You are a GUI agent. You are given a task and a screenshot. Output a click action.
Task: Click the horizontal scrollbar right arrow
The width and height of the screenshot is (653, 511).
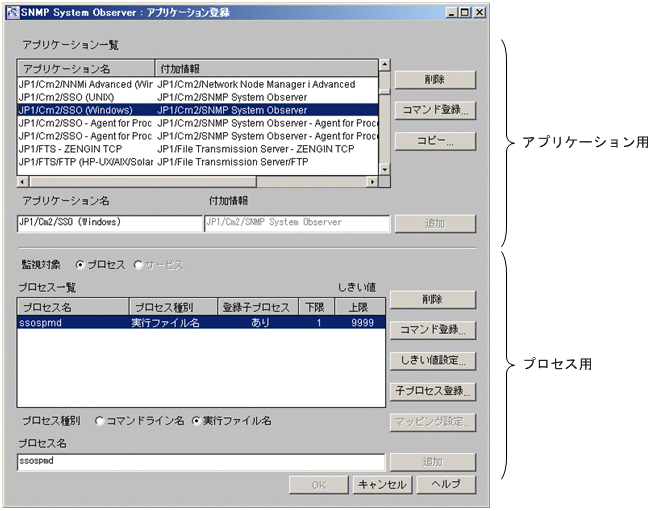tap(372, 182)
